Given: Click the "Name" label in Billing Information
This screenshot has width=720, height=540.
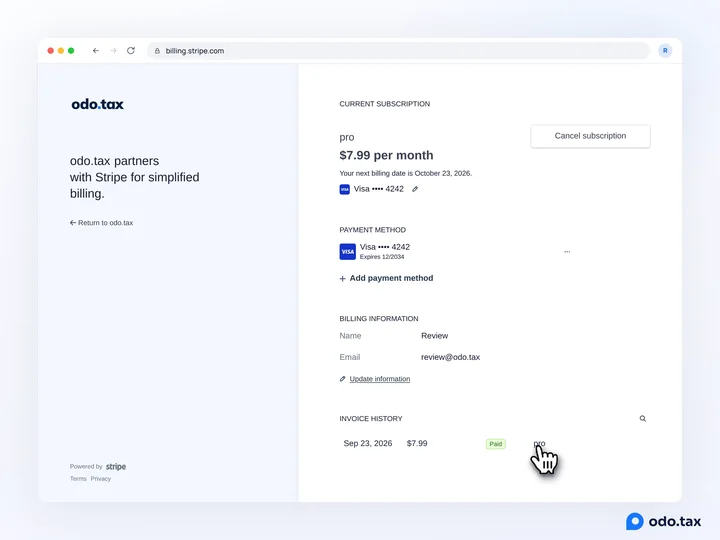Looking at the screenshot, I should pos(350,336).
